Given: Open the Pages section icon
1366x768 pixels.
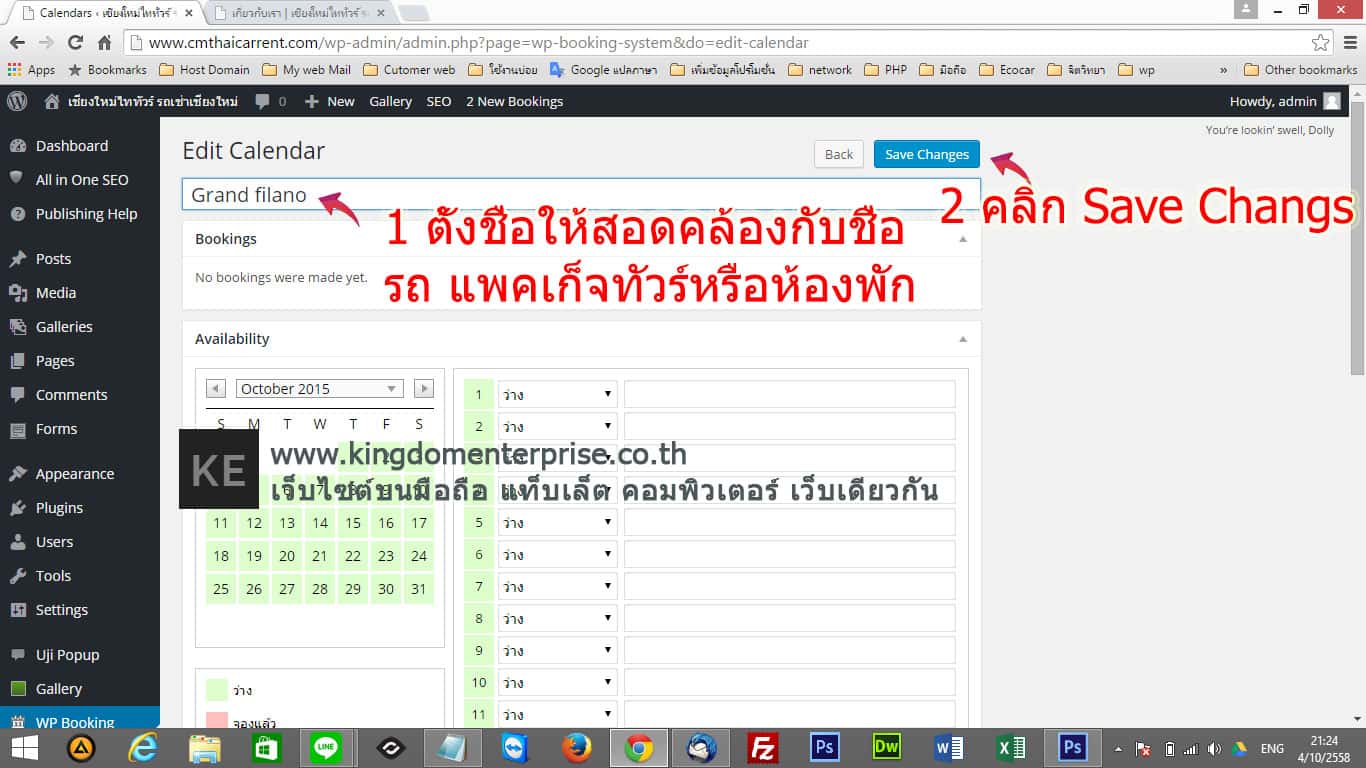Looking at the screenshot, I should [17, 361].
